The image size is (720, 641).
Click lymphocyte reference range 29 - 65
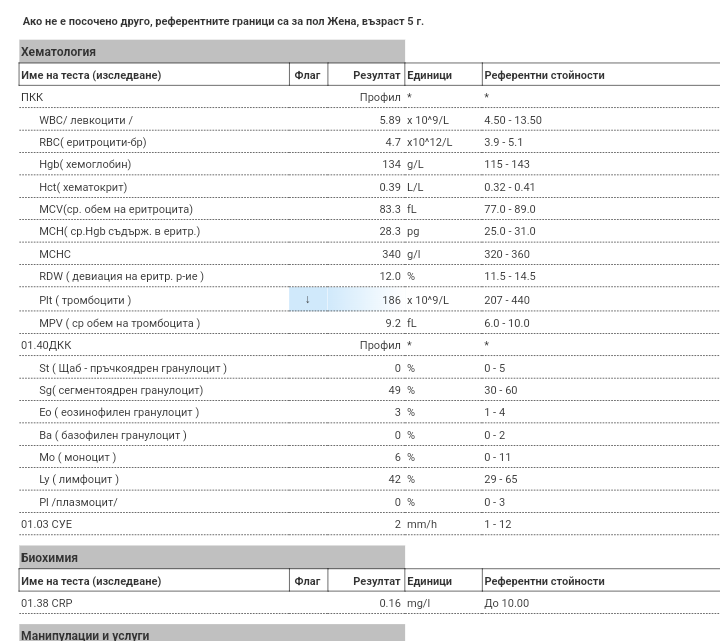click(501, 479)
